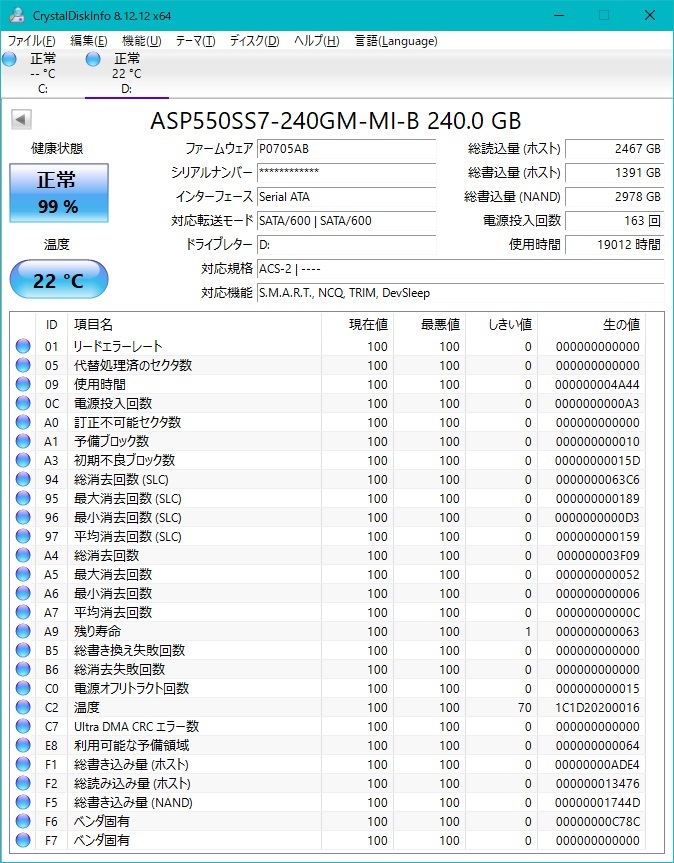Click the 健康状態 label
This screenshot has height=863, width=674.
tap(57, 148)
